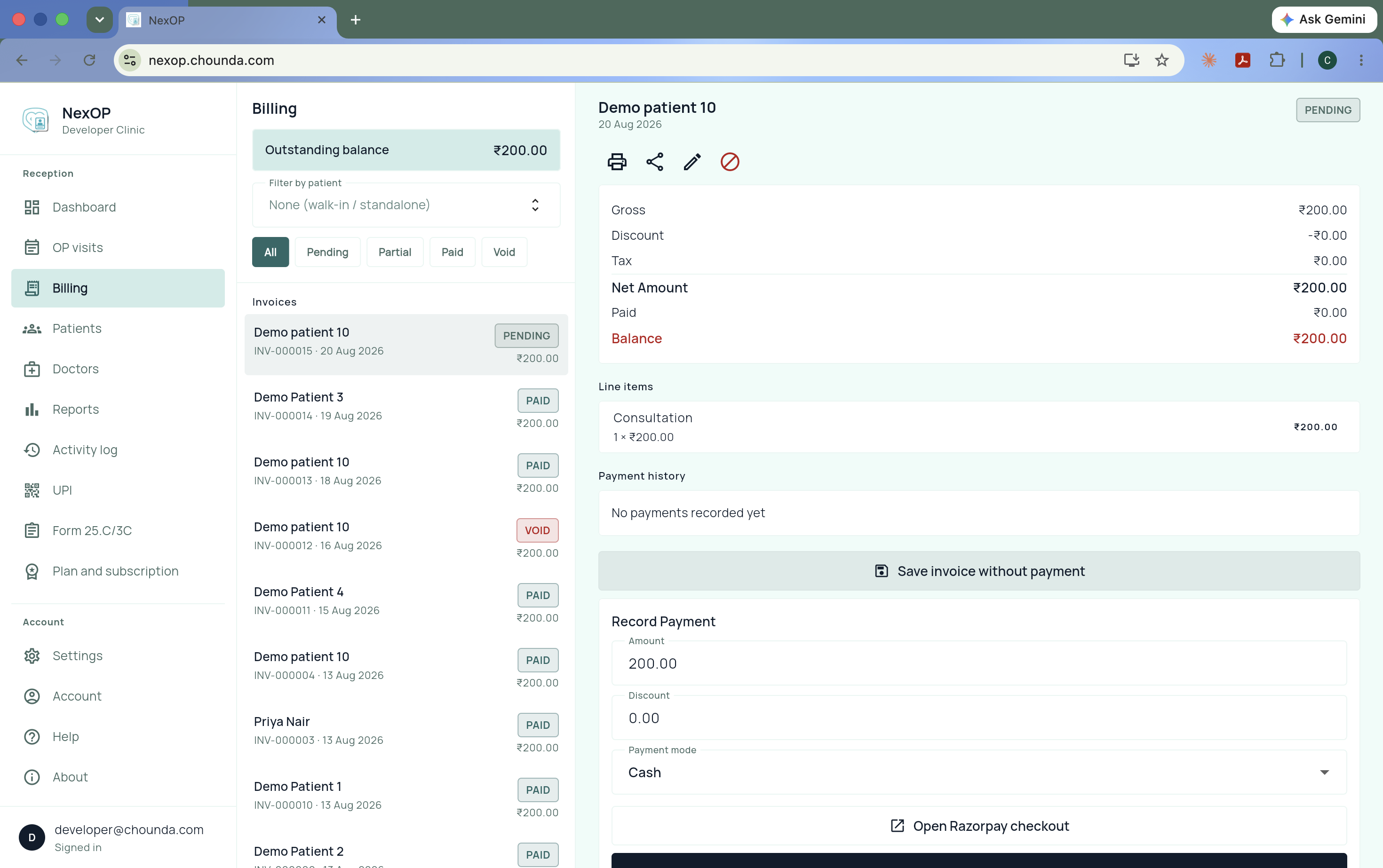This screenshot has width=1383, height=868.
Task: Open invoice INV-000010 Demo Patient 1
Action: 406,798
